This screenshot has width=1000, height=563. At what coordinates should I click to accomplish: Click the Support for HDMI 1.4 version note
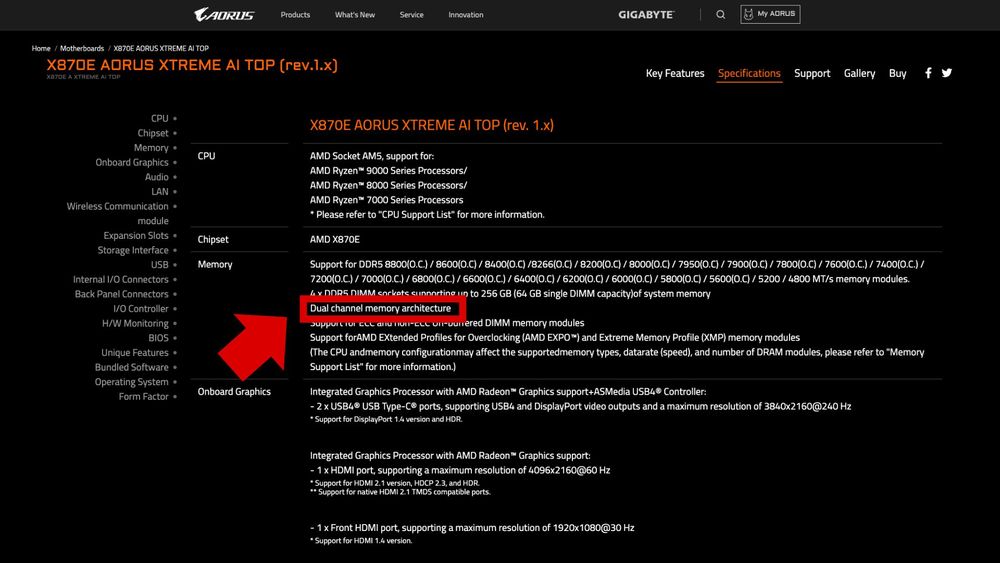point(361,541)
